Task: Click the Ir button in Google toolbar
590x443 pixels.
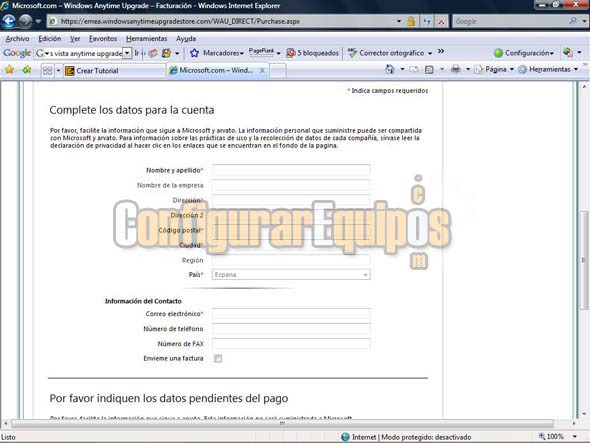Action: pyautogui.click(x=137, y=53)
